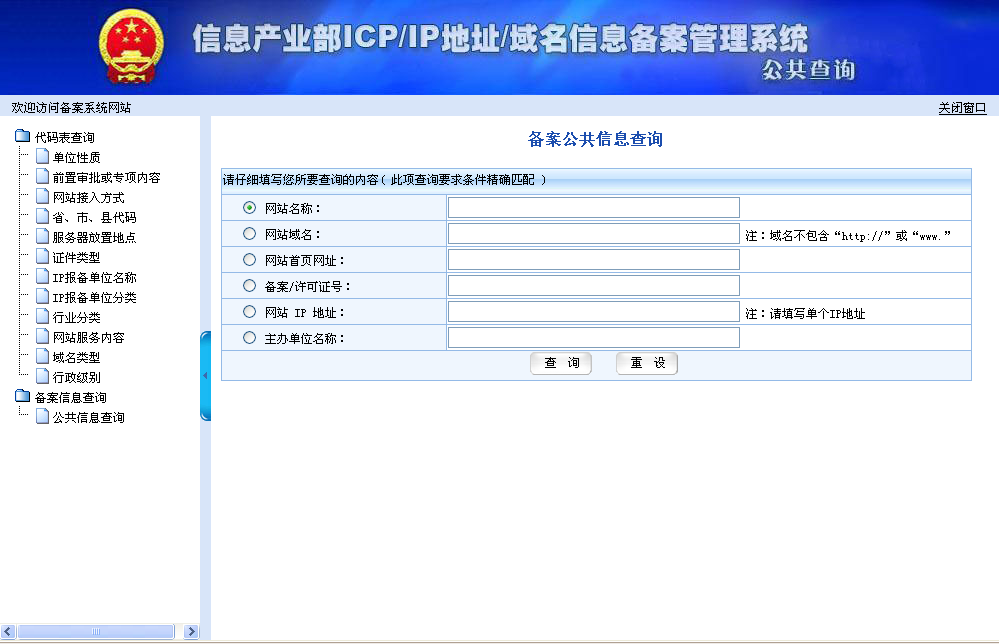
Task: Open the IP报备单位分类 code table
Action: click(94, 297)
